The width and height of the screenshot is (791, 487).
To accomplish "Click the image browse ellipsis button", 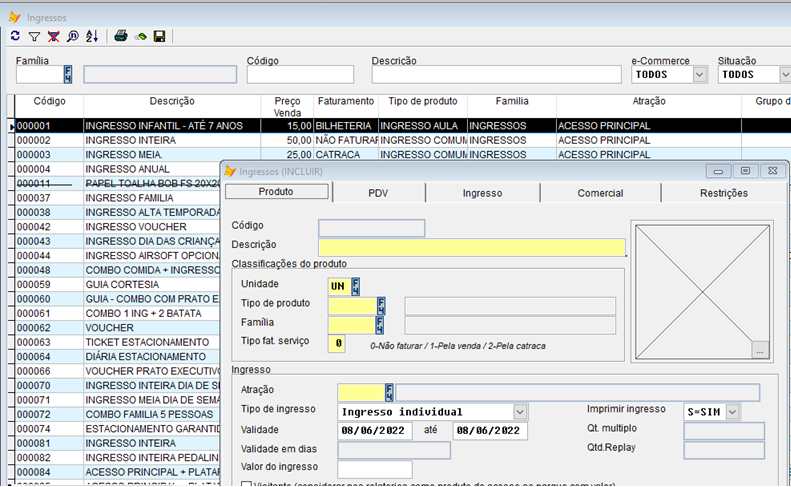I will (760, 351).
